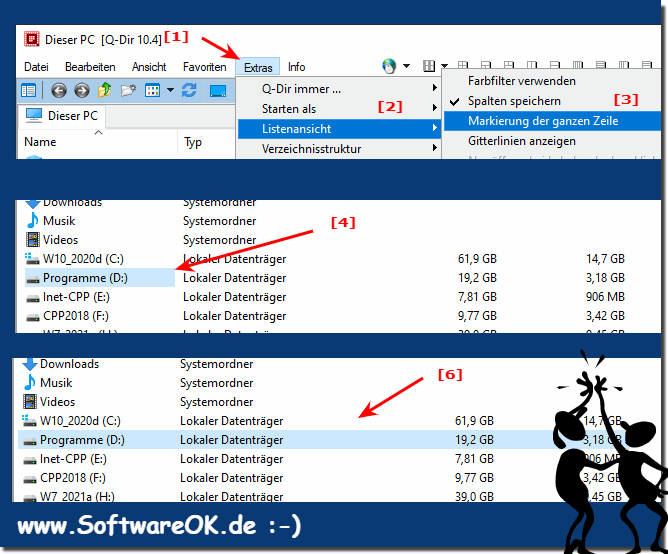Toggle 'Markierung der ganzen Zeile'
This screenshot has width=668, height=554.
552,121
